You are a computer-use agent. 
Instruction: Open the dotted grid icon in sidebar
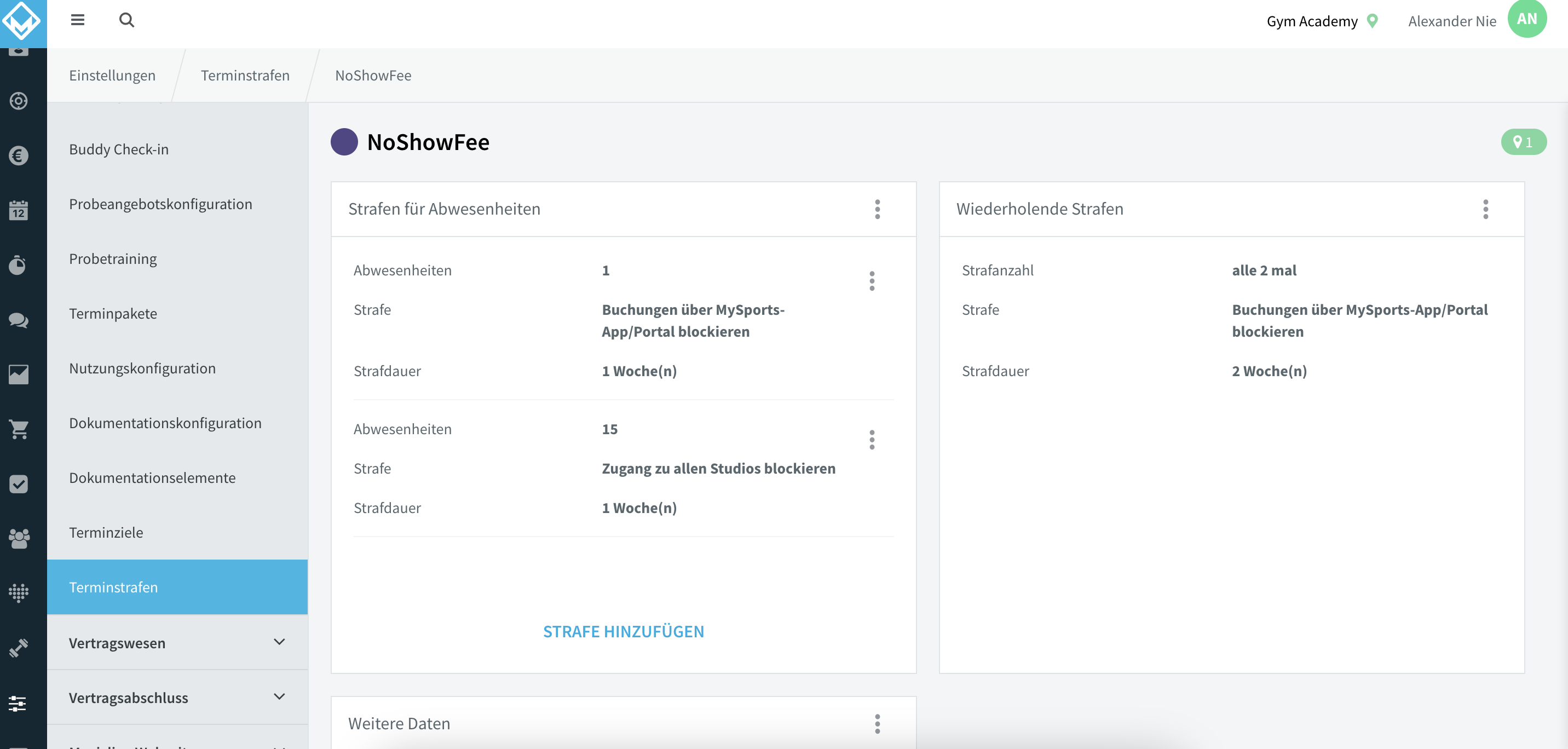(19, 593)
